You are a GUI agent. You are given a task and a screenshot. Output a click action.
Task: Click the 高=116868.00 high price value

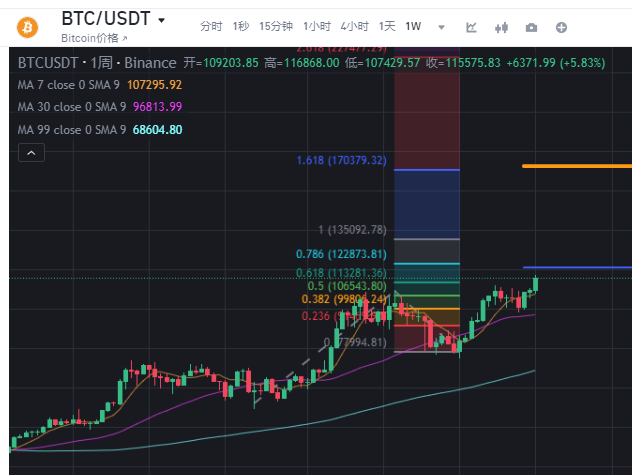click(302, 63)
